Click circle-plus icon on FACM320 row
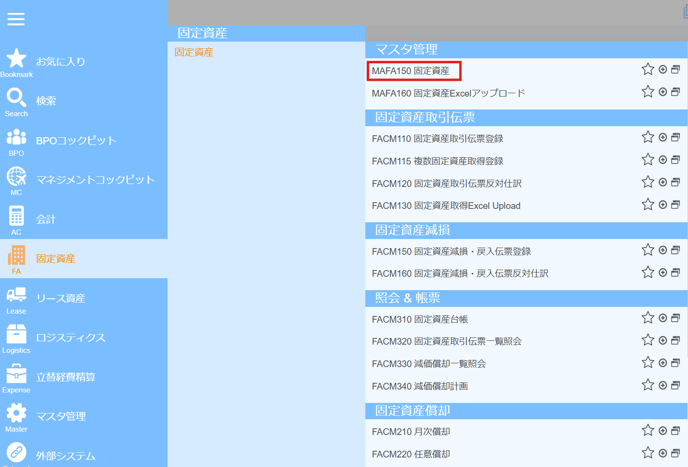 click(663, 340)
